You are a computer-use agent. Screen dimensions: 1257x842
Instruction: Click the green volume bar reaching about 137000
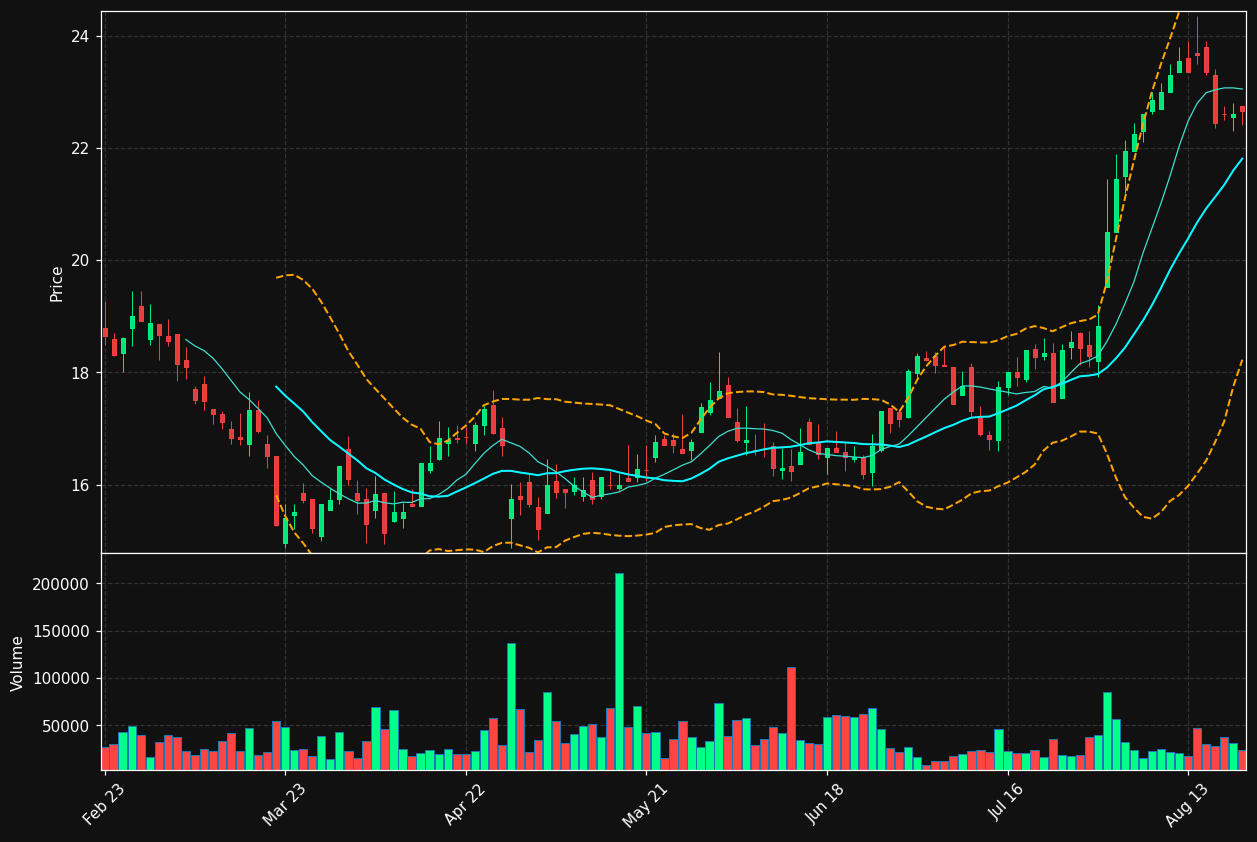pos(511,706)
